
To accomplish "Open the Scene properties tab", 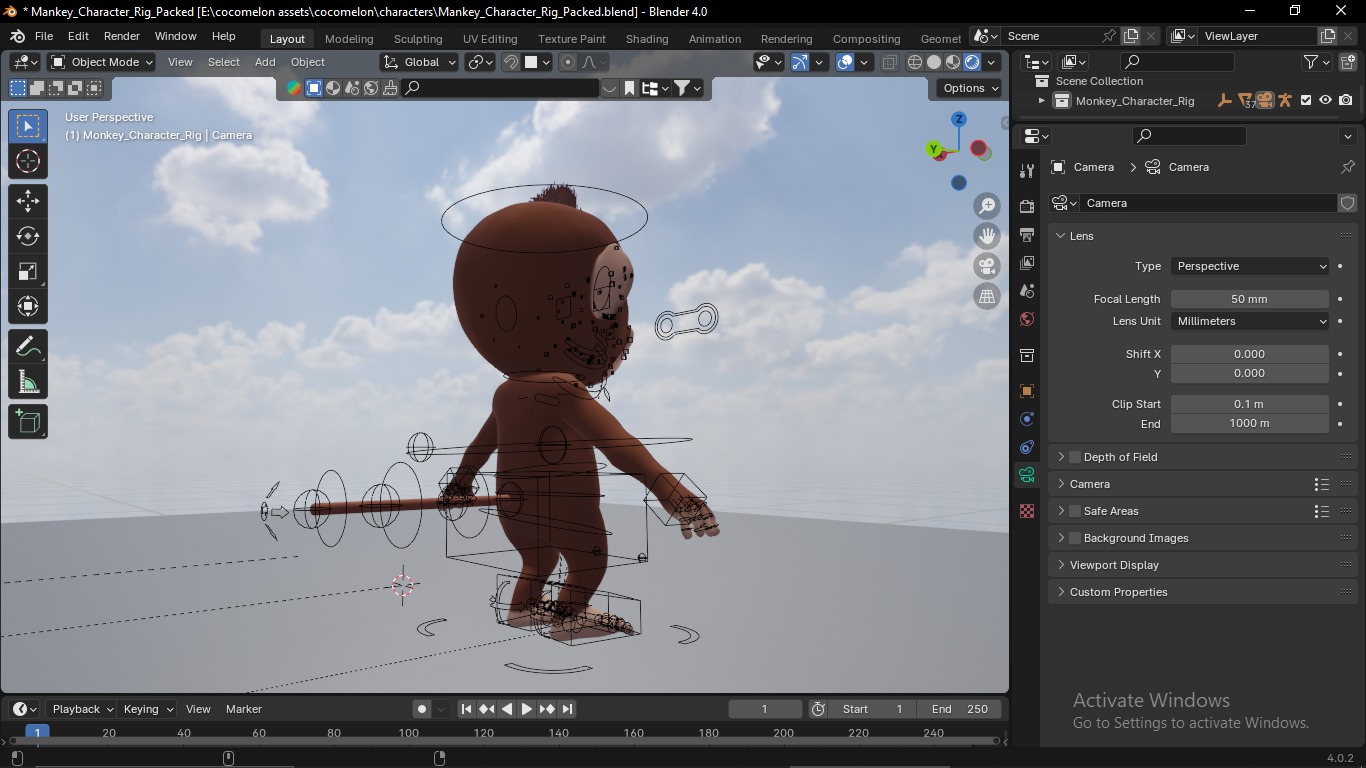I will (1027, 291).
